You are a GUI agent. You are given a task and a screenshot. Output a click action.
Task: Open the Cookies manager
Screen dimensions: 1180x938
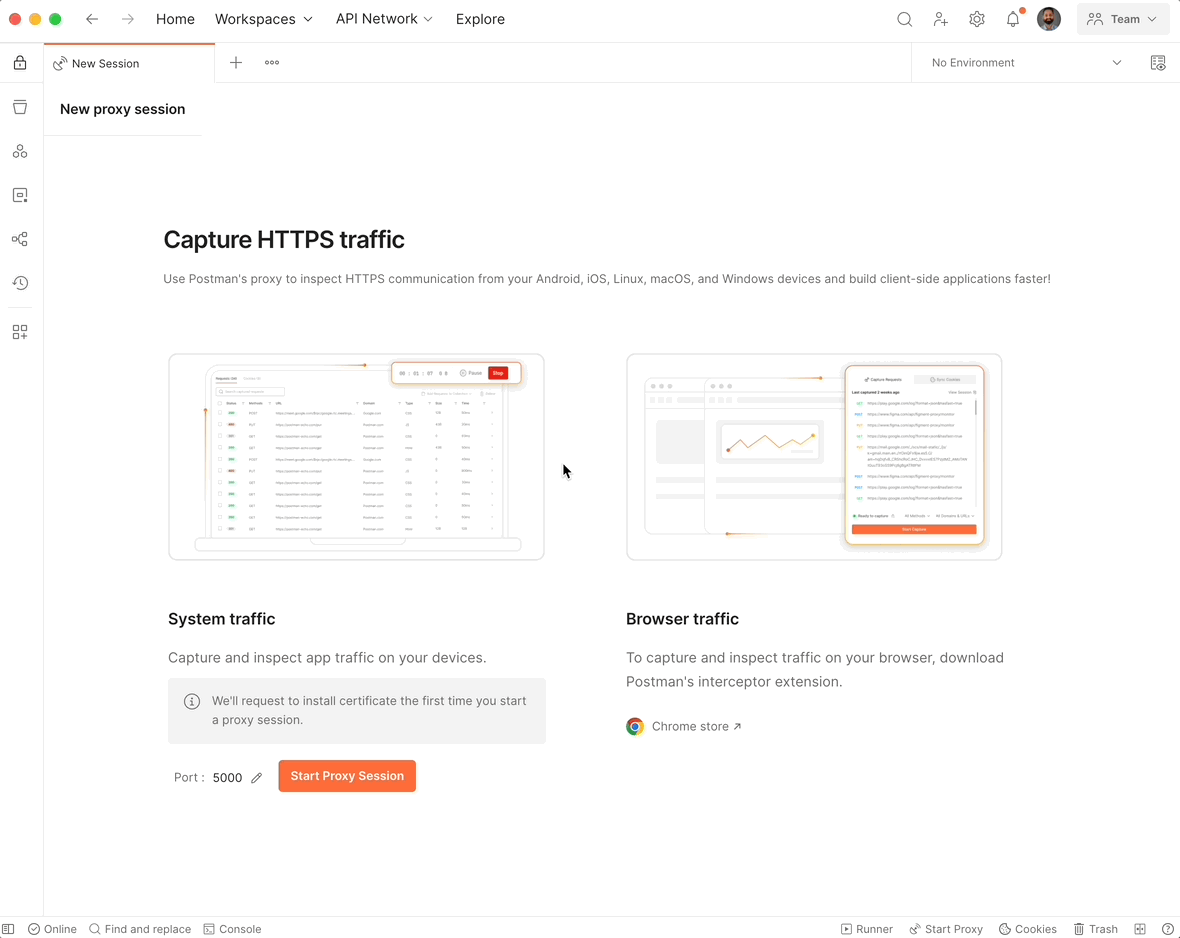coord(1027,929)
